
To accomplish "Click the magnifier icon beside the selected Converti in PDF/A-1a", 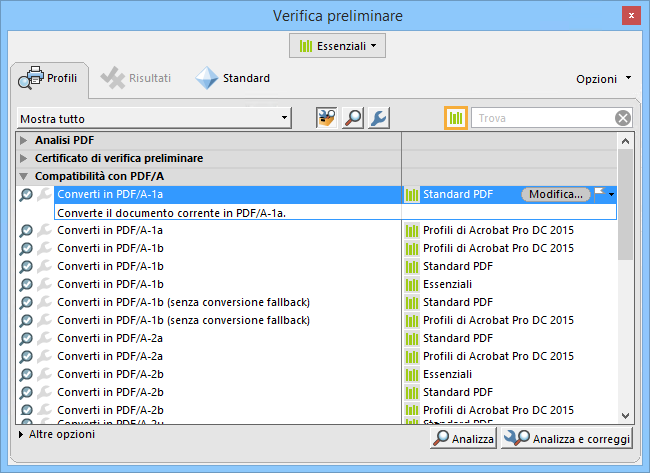I will (27, 194).
